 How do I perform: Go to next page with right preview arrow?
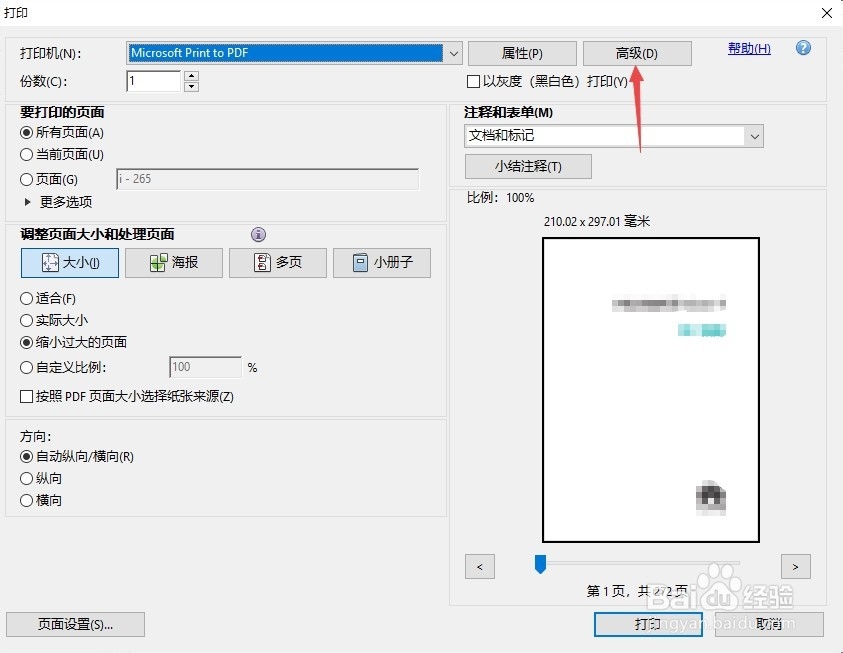pos(796,566)
